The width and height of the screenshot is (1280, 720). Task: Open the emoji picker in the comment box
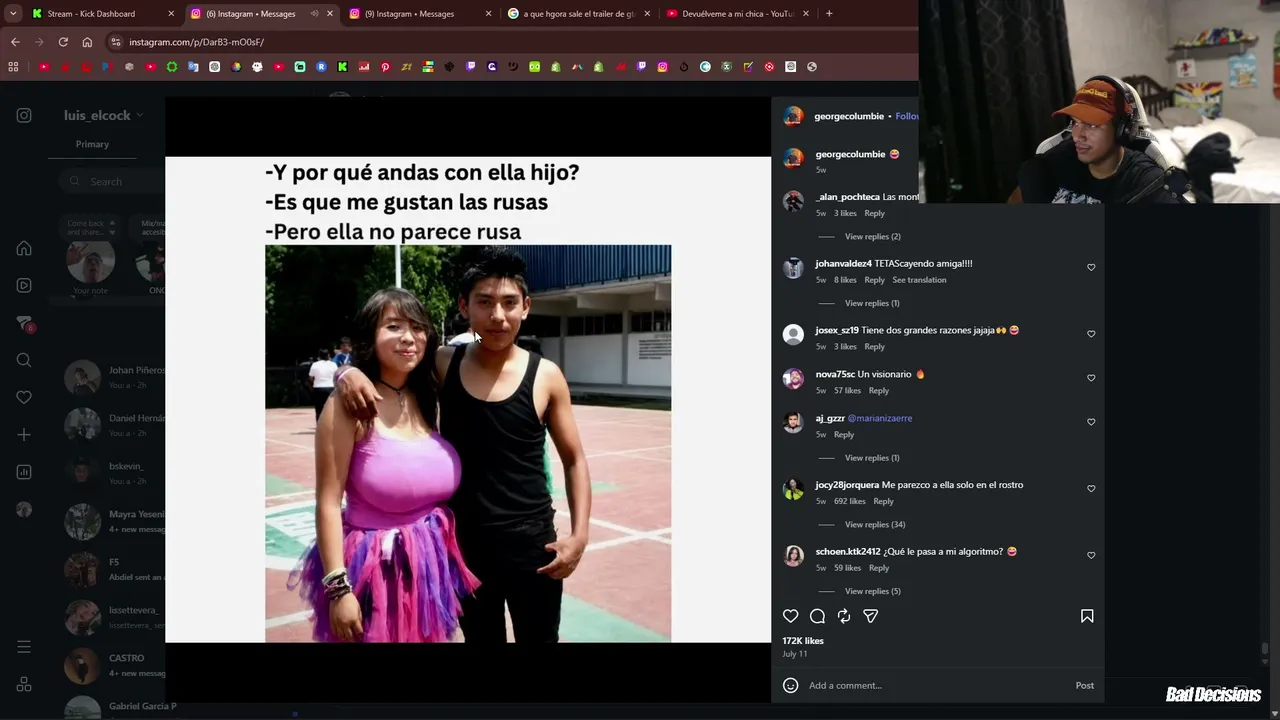click(x=791, y=685)
